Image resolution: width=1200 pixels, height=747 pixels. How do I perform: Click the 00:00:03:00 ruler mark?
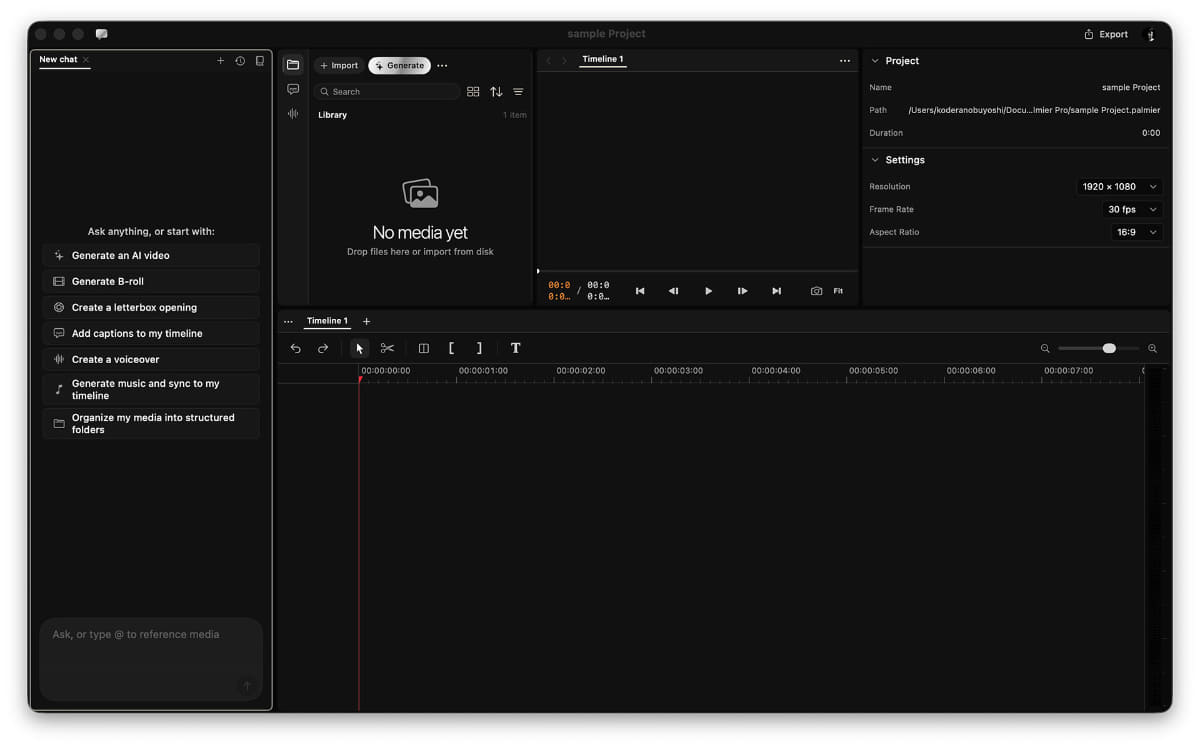tap(678, 371)
